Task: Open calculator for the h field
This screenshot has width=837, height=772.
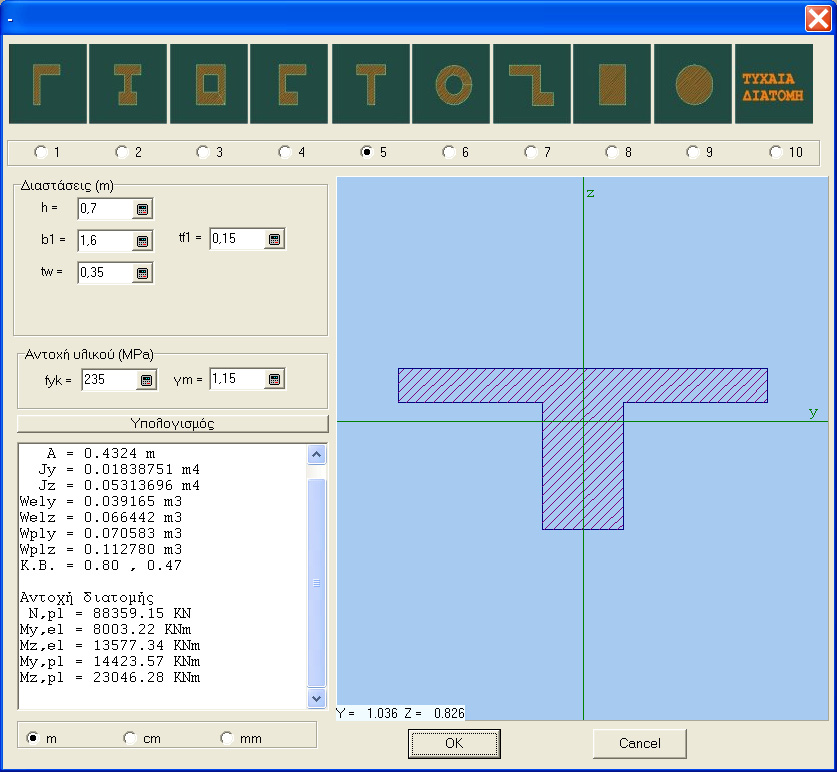Action: pyautogui.click(x=143, y=209)
